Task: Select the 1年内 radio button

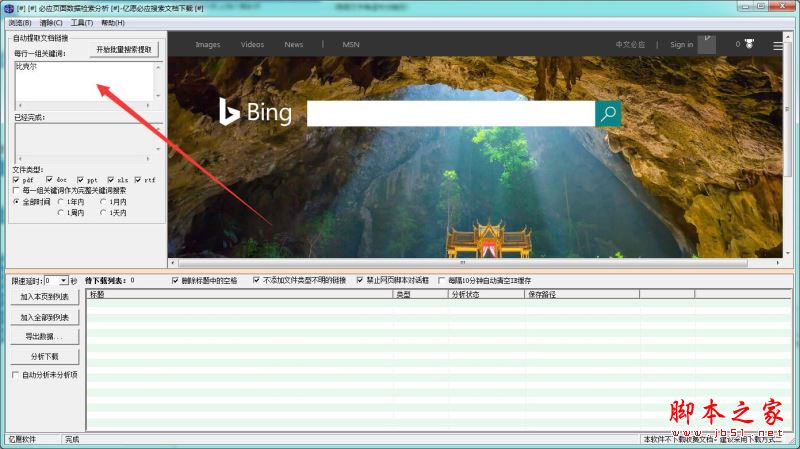Action: pyautogui.click(x=61, y=202)
